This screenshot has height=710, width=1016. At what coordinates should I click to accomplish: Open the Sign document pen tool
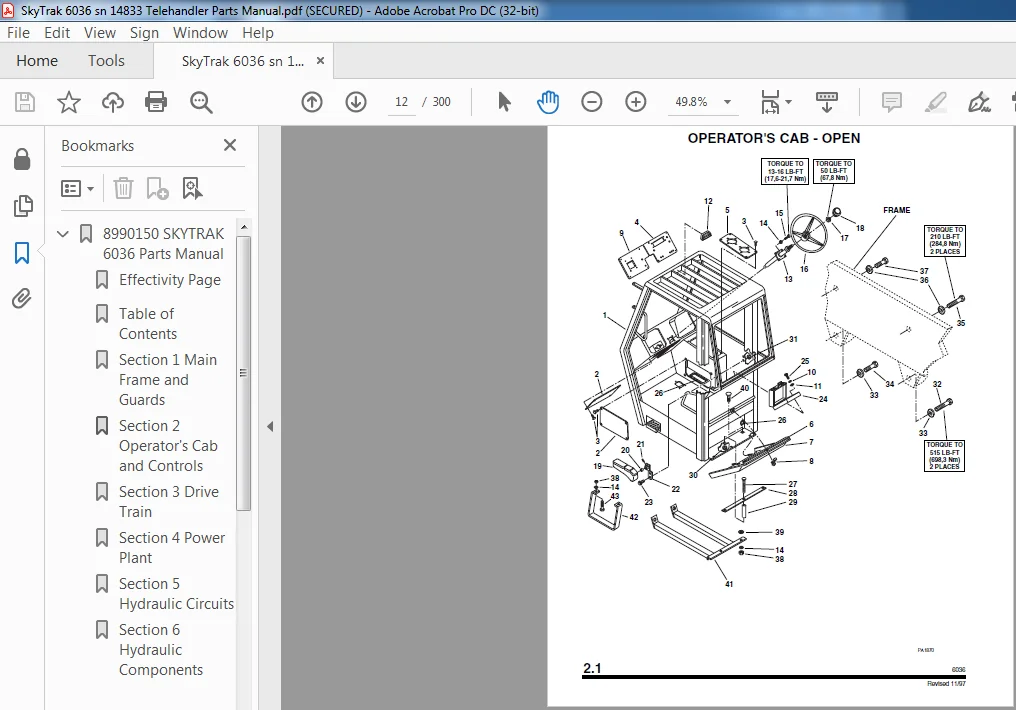(x=979, y=102)
